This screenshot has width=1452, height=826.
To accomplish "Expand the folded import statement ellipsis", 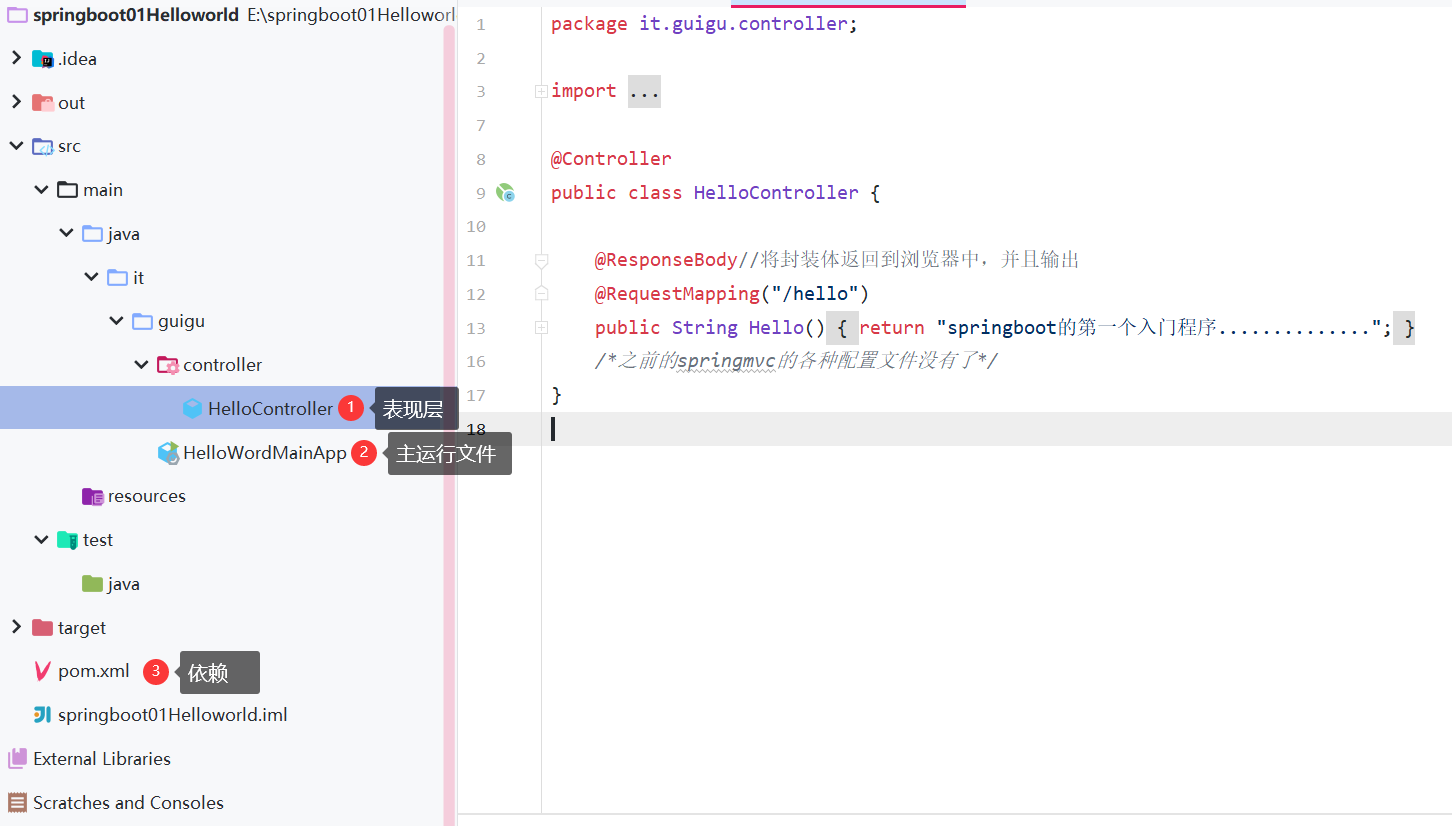I will (644, 91).
